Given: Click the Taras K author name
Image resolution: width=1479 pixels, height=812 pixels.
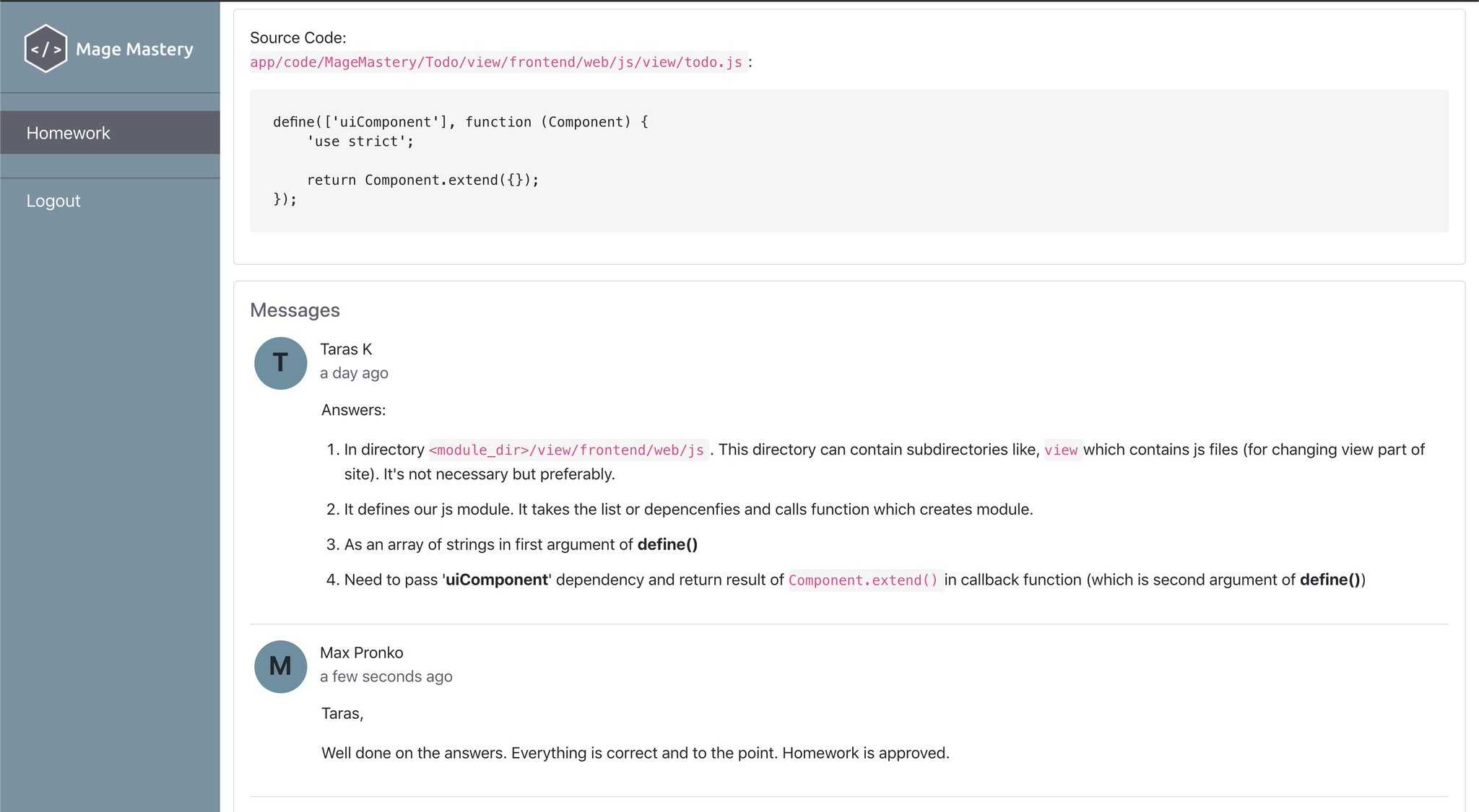Looking at the screenshot, I should 346,349.
